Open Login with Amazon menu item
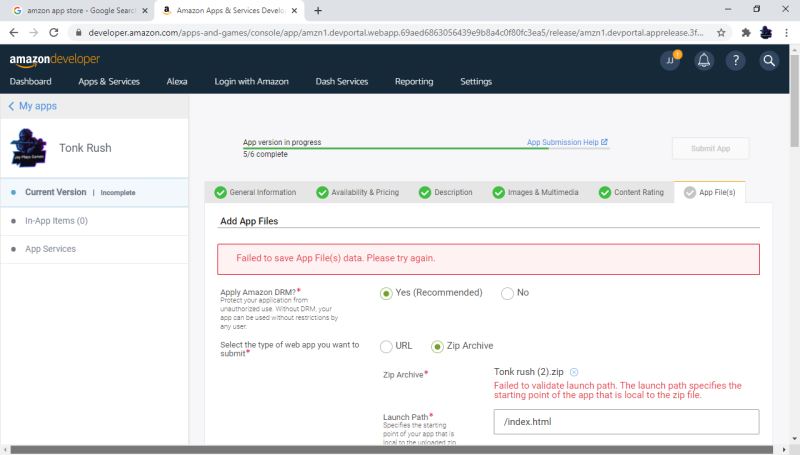The height and width of the screenshot is (455, 800). pos(252,82)
